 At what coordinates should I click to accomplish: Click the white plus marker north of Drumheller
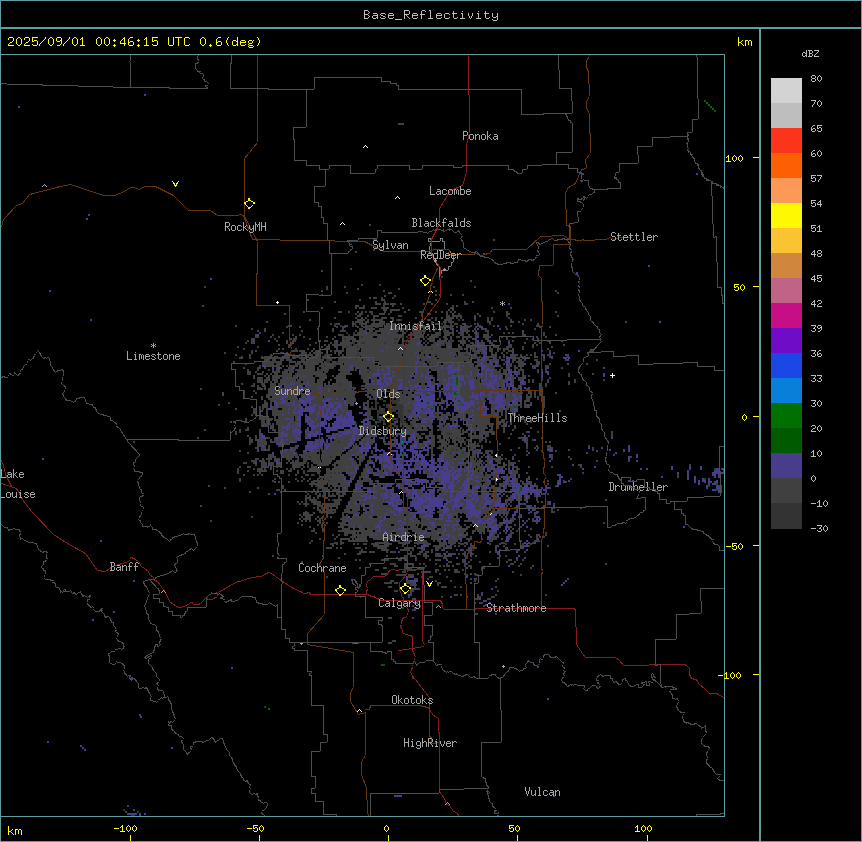pyautogui.click(x=612, y=375)
